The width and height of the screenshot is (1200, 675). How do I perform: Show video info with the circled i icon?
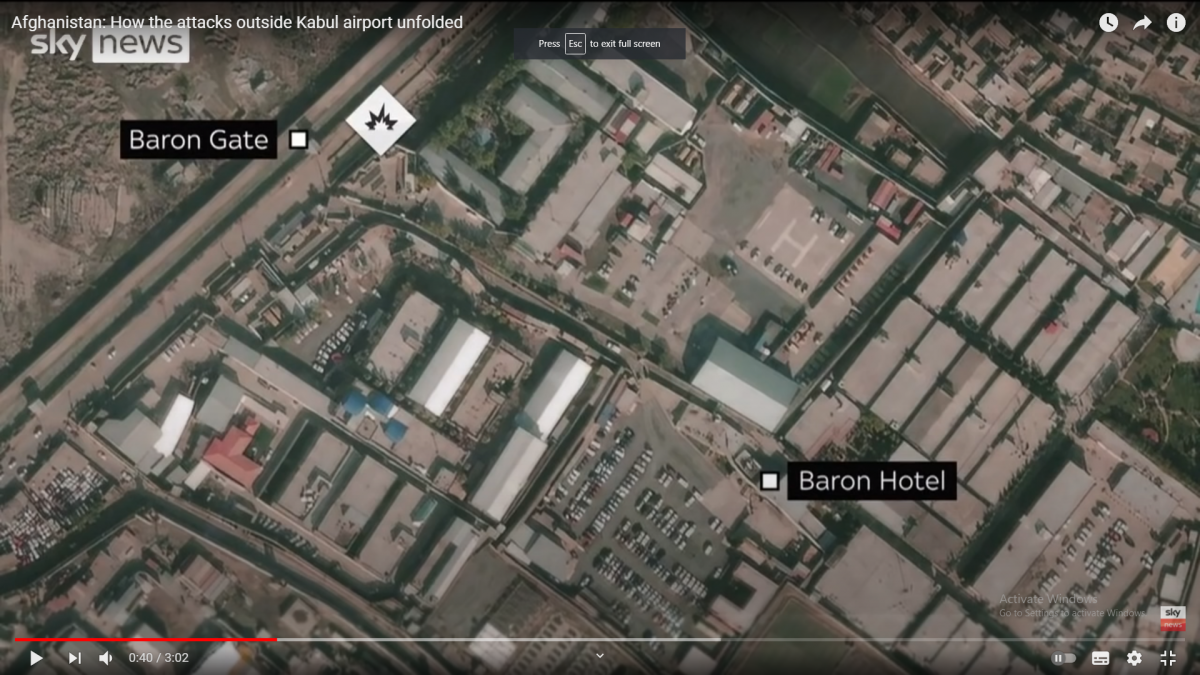[1176, 22]
